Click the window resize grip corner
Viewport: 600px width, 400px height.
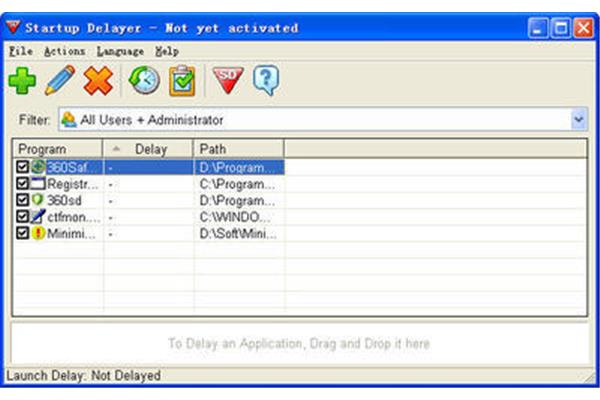(x=589, y=377)
